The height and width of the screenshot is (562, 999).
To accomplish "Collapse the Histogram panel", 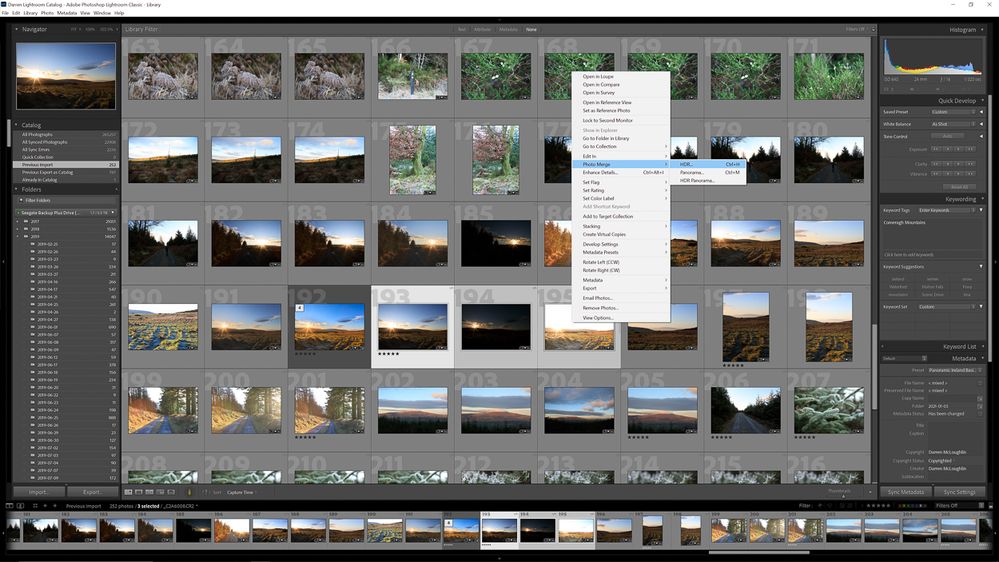I will click(x=982, y=29).
